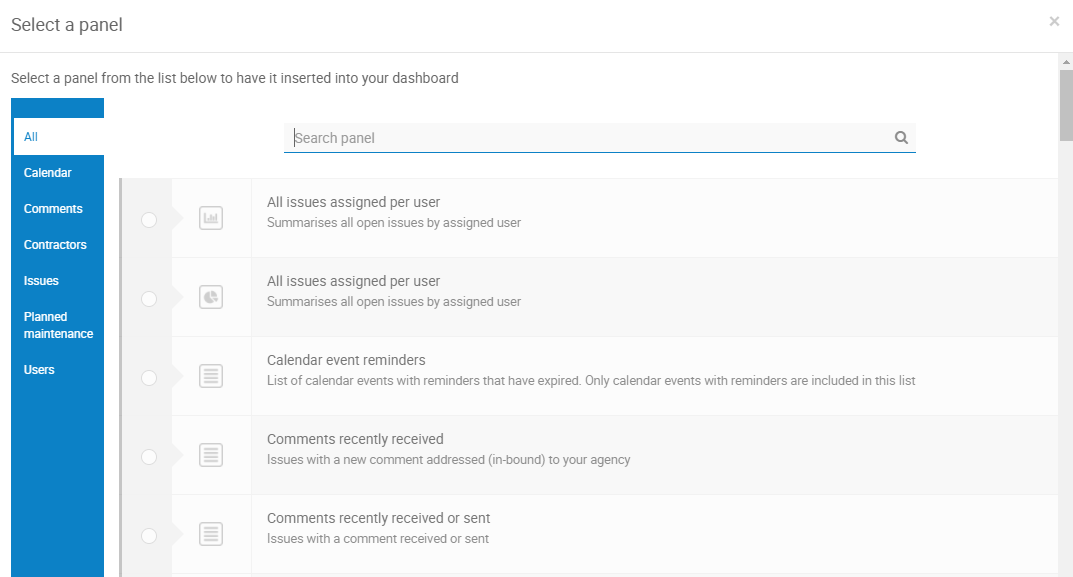This screenshot has width=1073, height=577.
Task: Open the Issues category
Action: coord(39,280)
